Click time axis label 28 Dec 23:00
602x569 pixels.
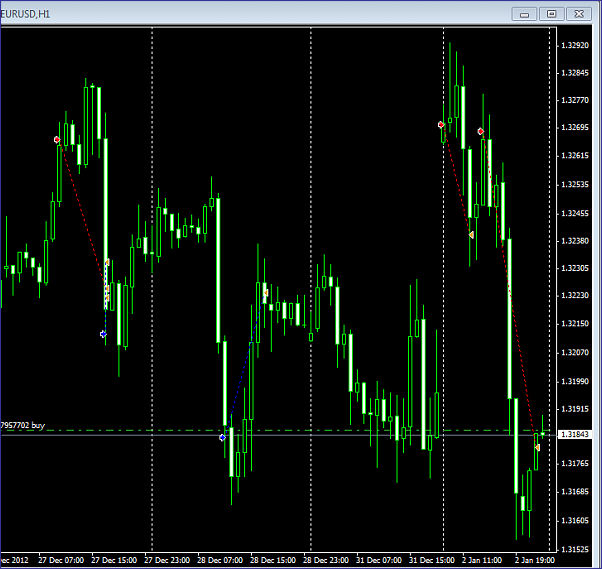[x=326, y=560]
